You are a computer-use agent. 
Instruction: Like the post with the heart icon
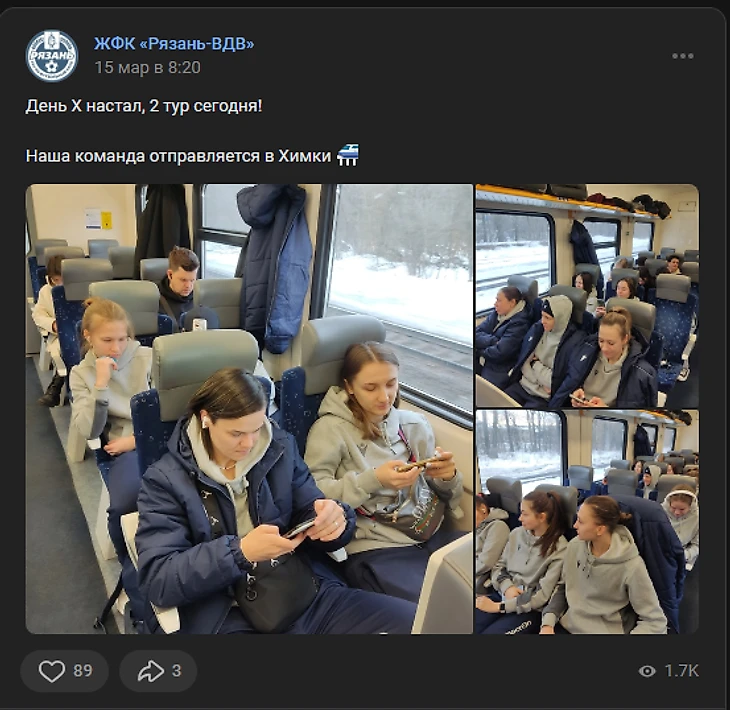click(x=51, y=671)
